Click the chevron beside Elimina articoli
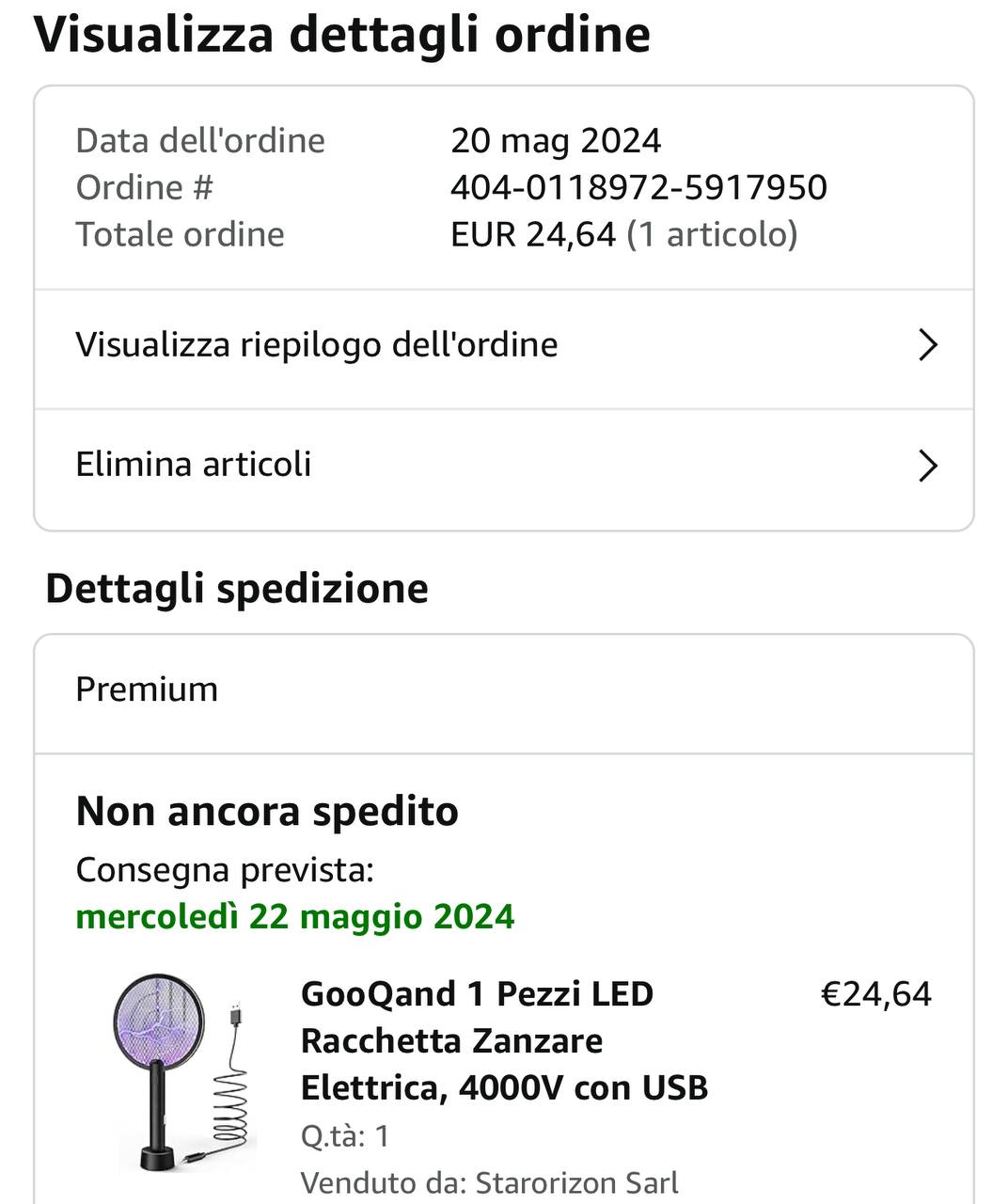The image size is (1008, 1204). point(927,466)
